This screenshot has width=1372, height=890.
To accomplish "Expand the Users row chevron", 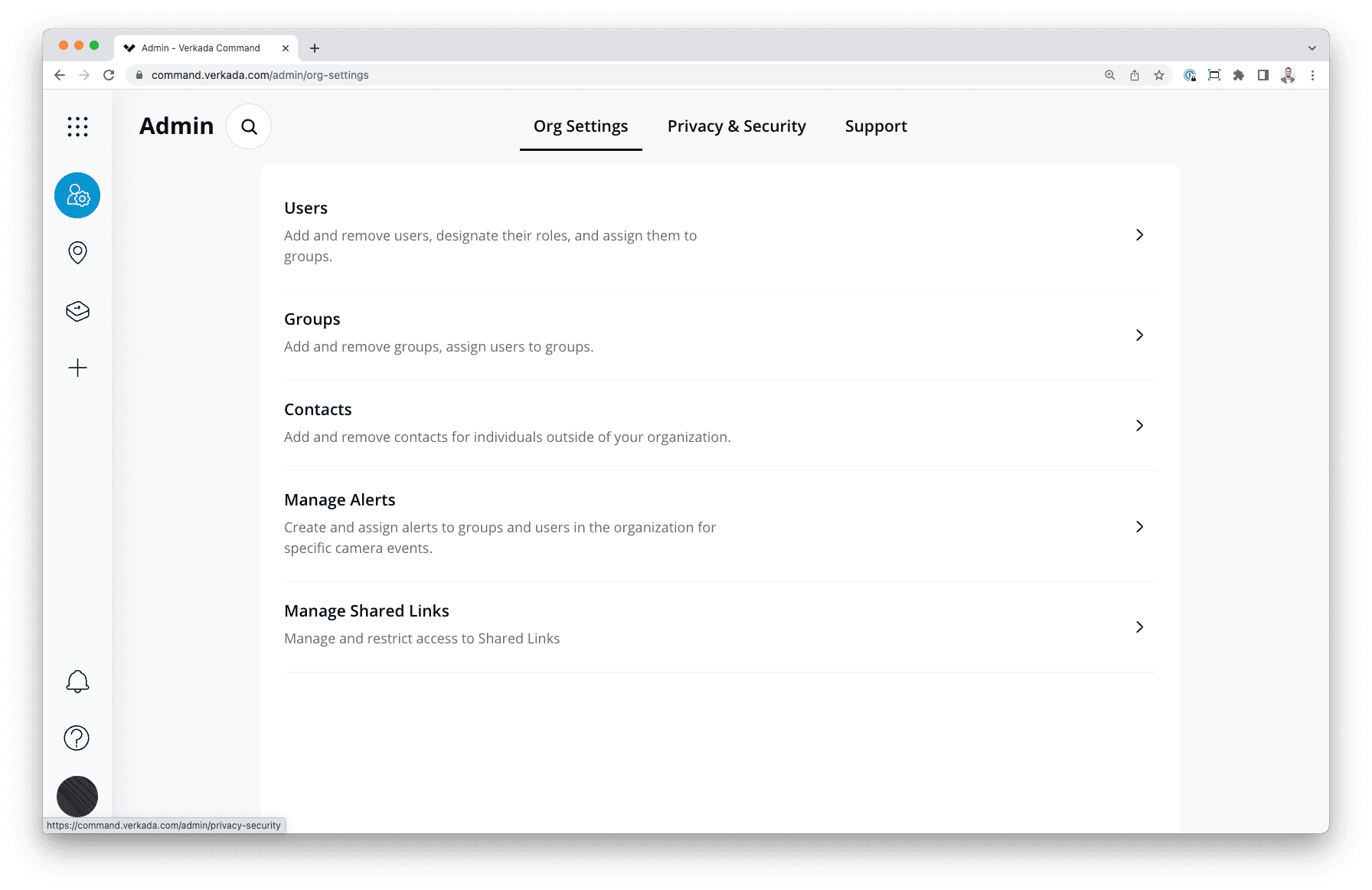I will pos(1139,235).
